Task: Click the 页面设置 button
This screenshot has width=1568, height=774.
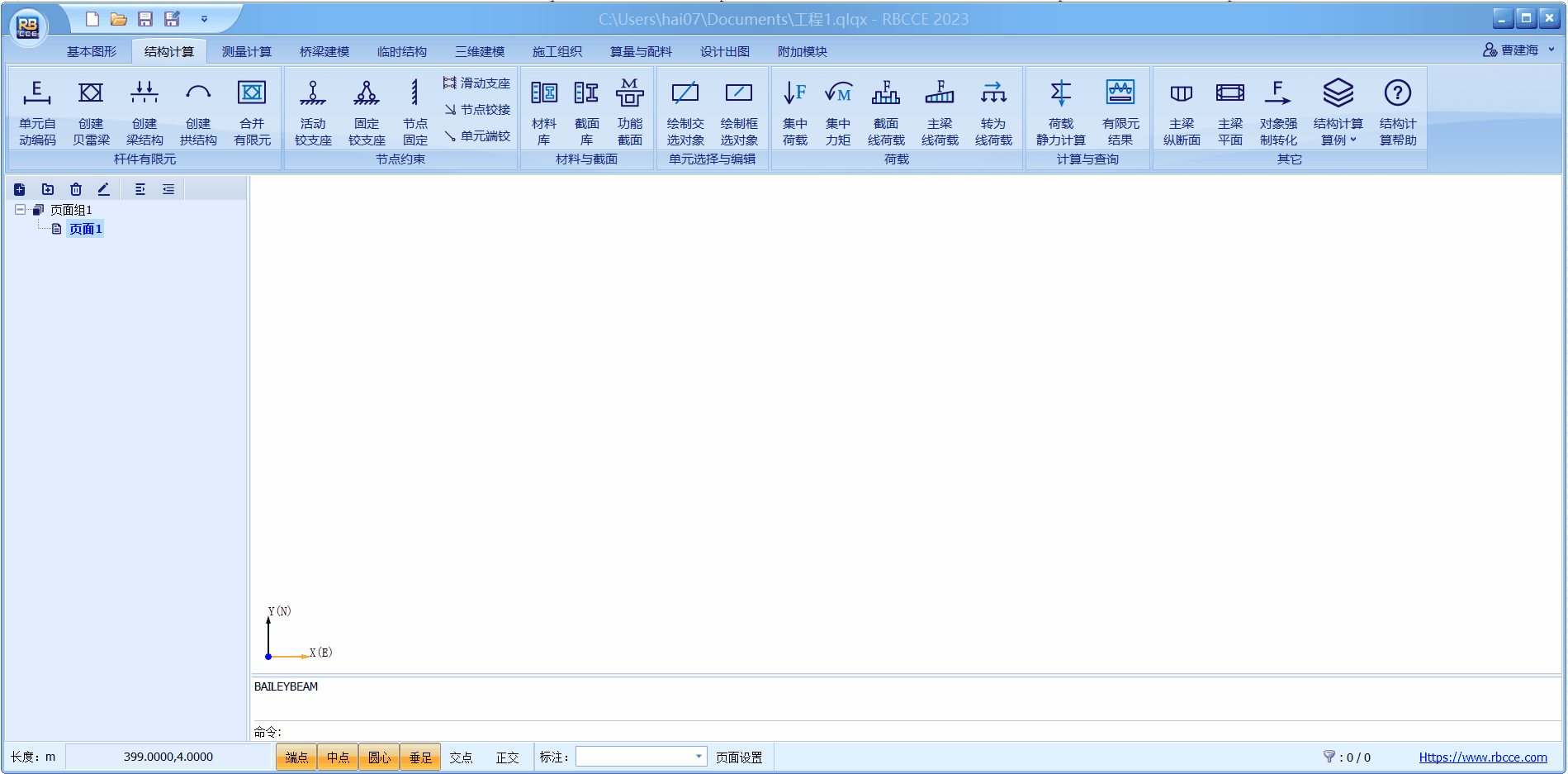Action: click(738, 757)
